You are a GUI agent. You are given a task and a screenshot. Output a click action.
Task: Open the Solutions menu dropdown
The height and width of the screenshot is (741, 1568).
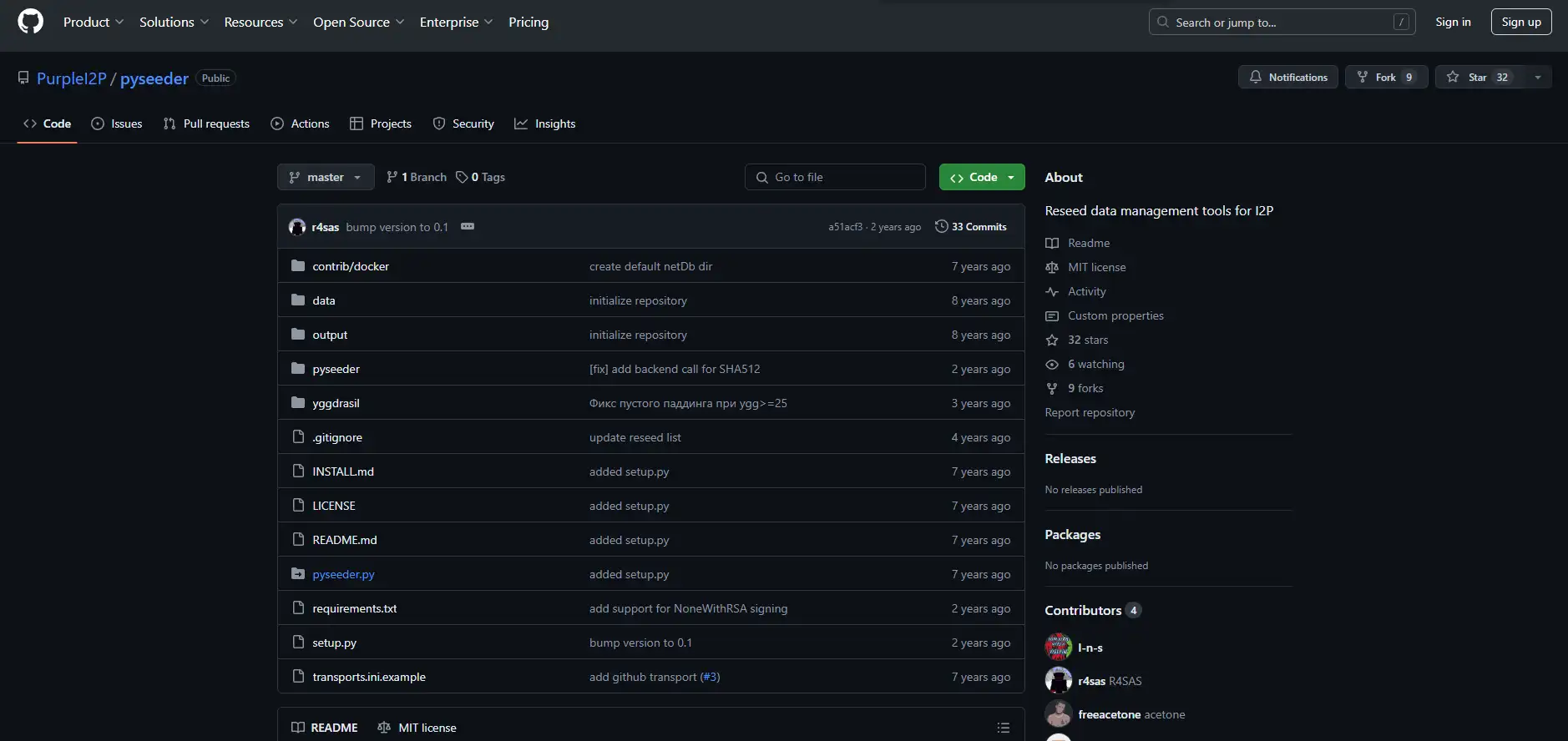pos(174,23)
